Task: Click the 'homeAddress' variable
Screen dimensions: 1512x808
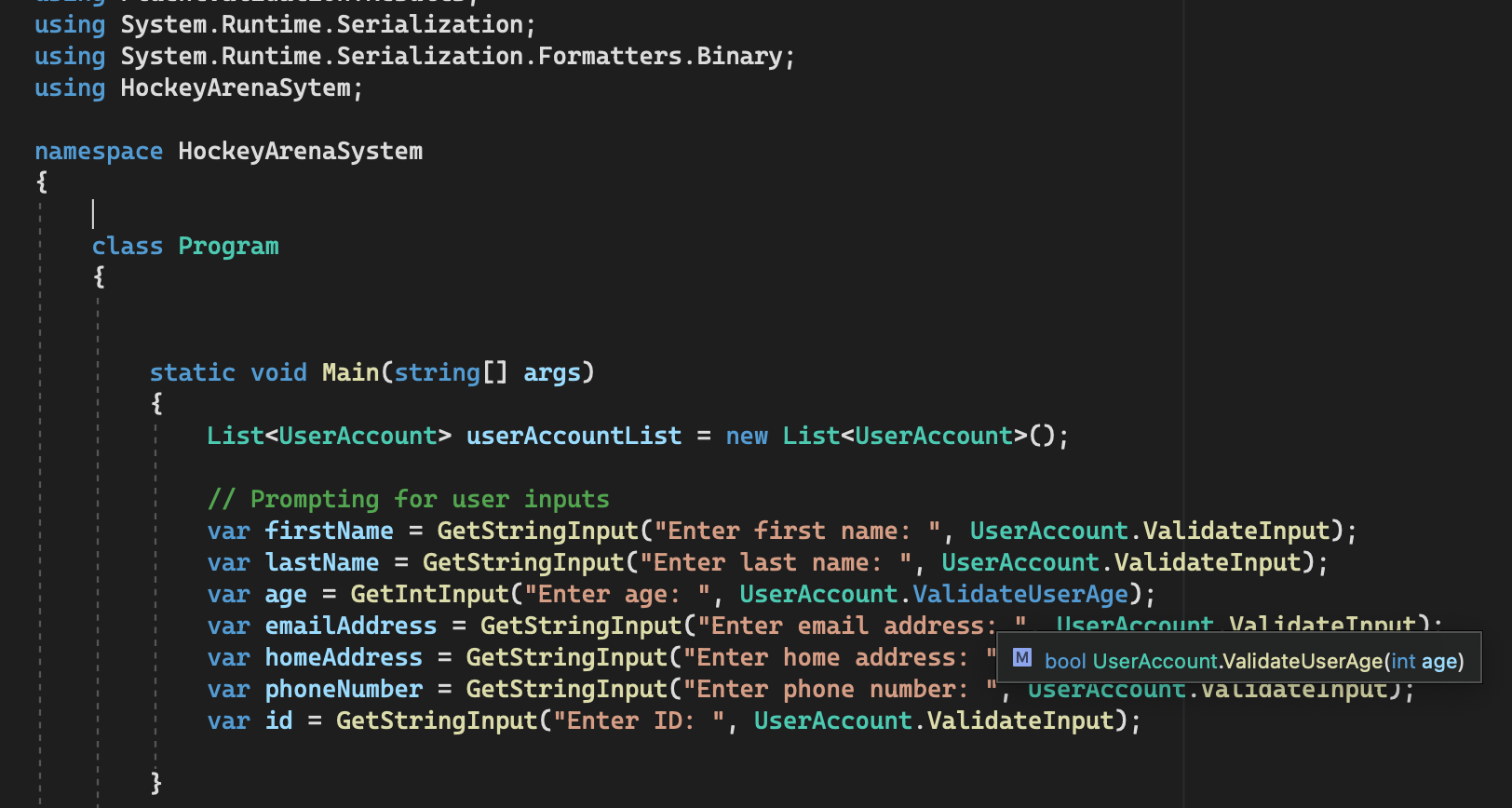Action: click(x=344, y=658)
